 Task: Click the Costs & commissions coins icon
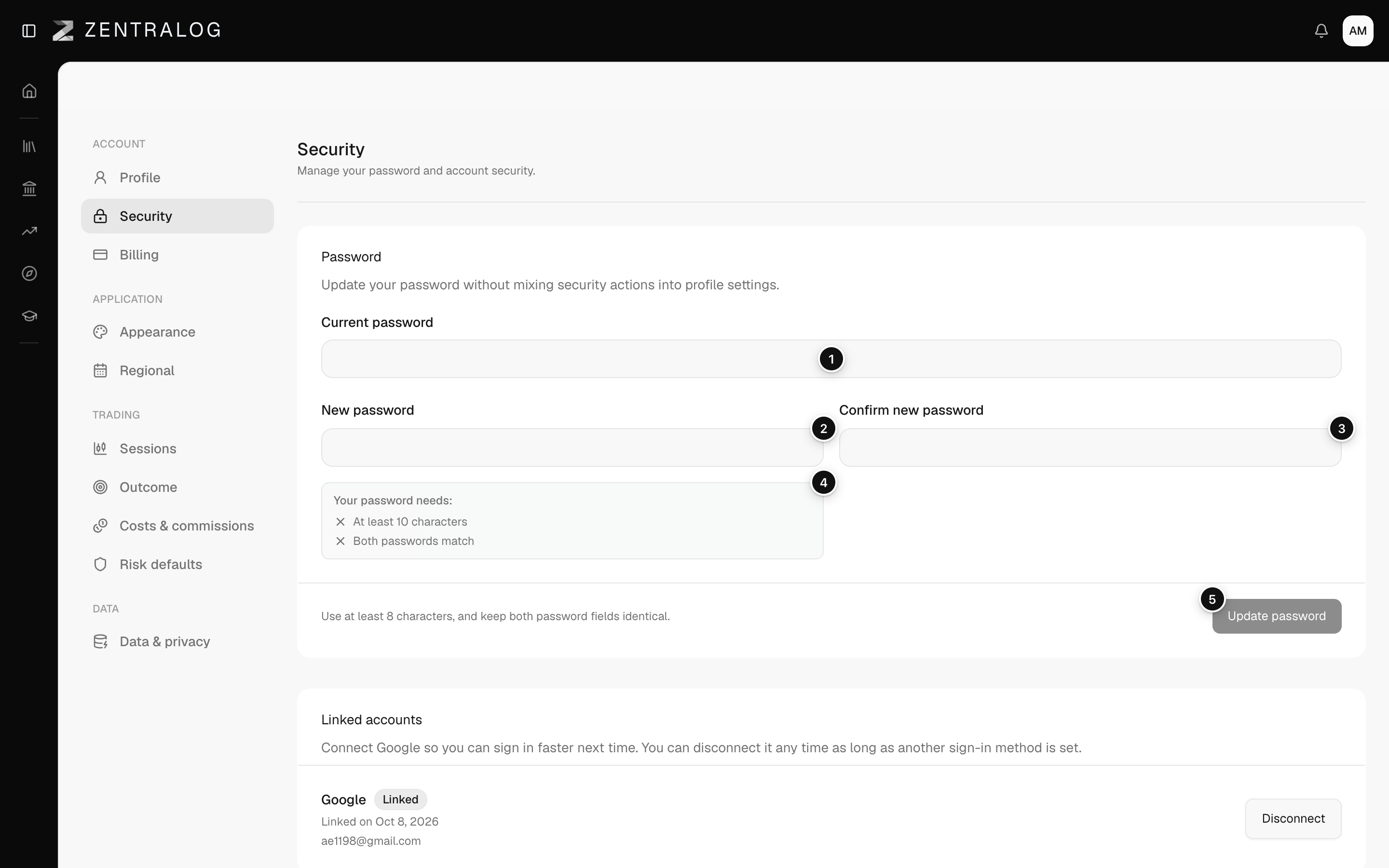click(100, 525)
